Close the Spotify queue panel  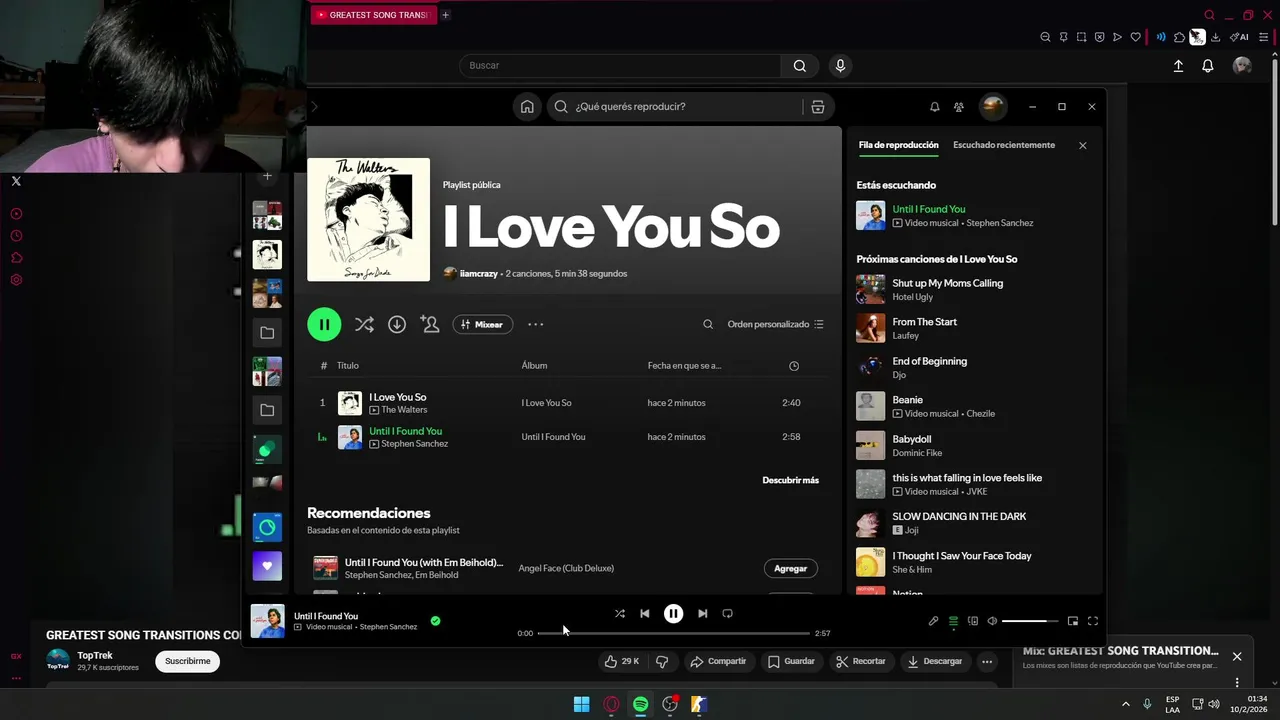[1082, 146]
